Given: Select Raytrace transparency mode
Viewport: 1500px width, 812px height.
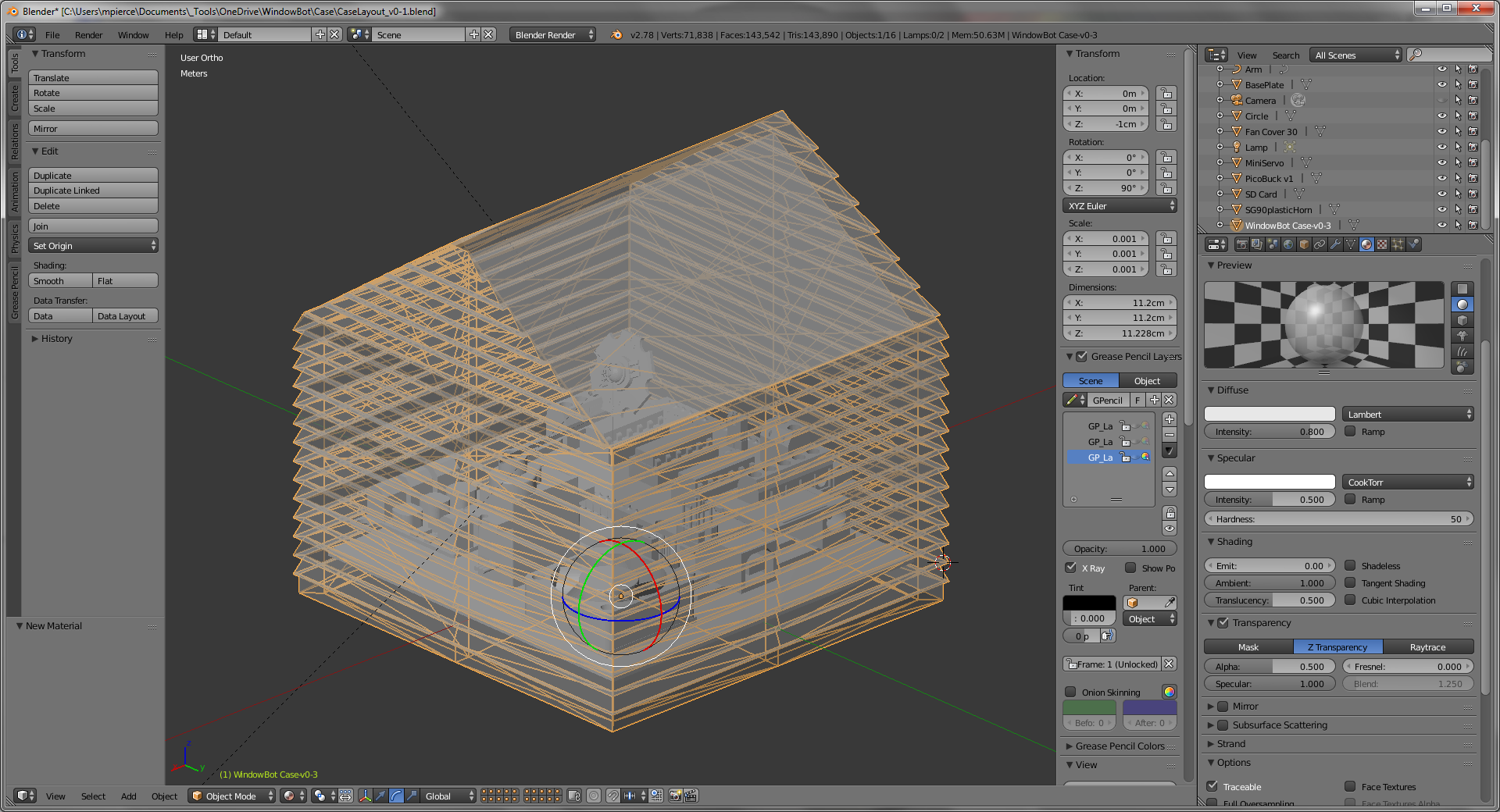Looking at the screenshot, I should click(1428, 646).
